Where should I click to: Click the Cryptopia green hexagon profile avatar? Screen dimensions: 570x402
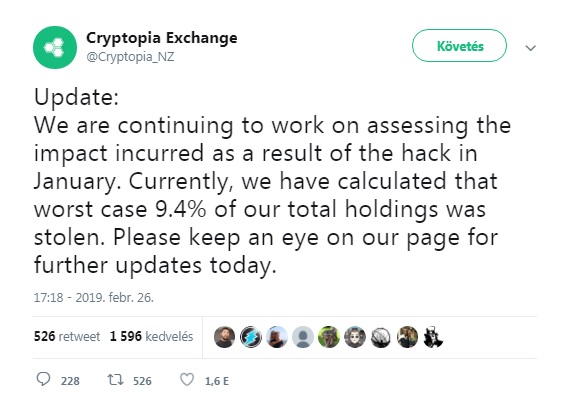[x=55, y=47]
